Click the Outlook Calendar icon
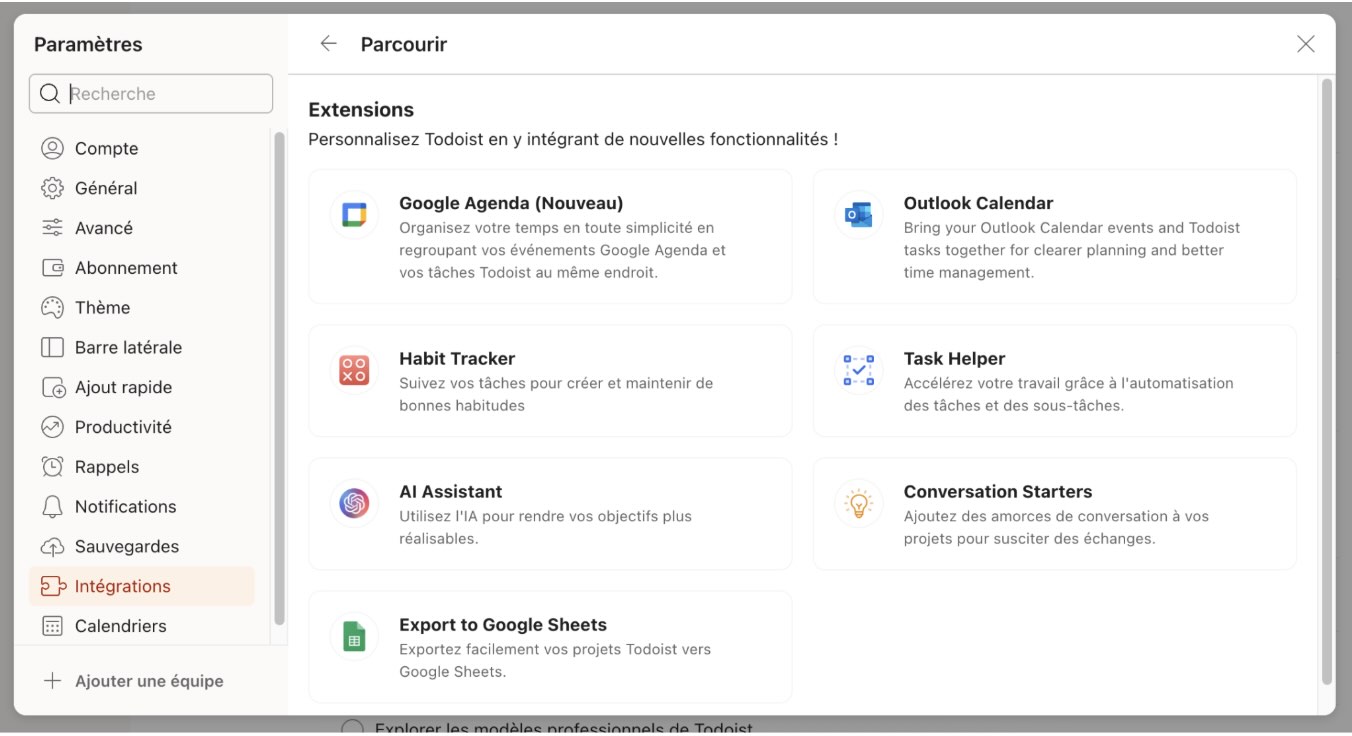 [x=859, y=215]
